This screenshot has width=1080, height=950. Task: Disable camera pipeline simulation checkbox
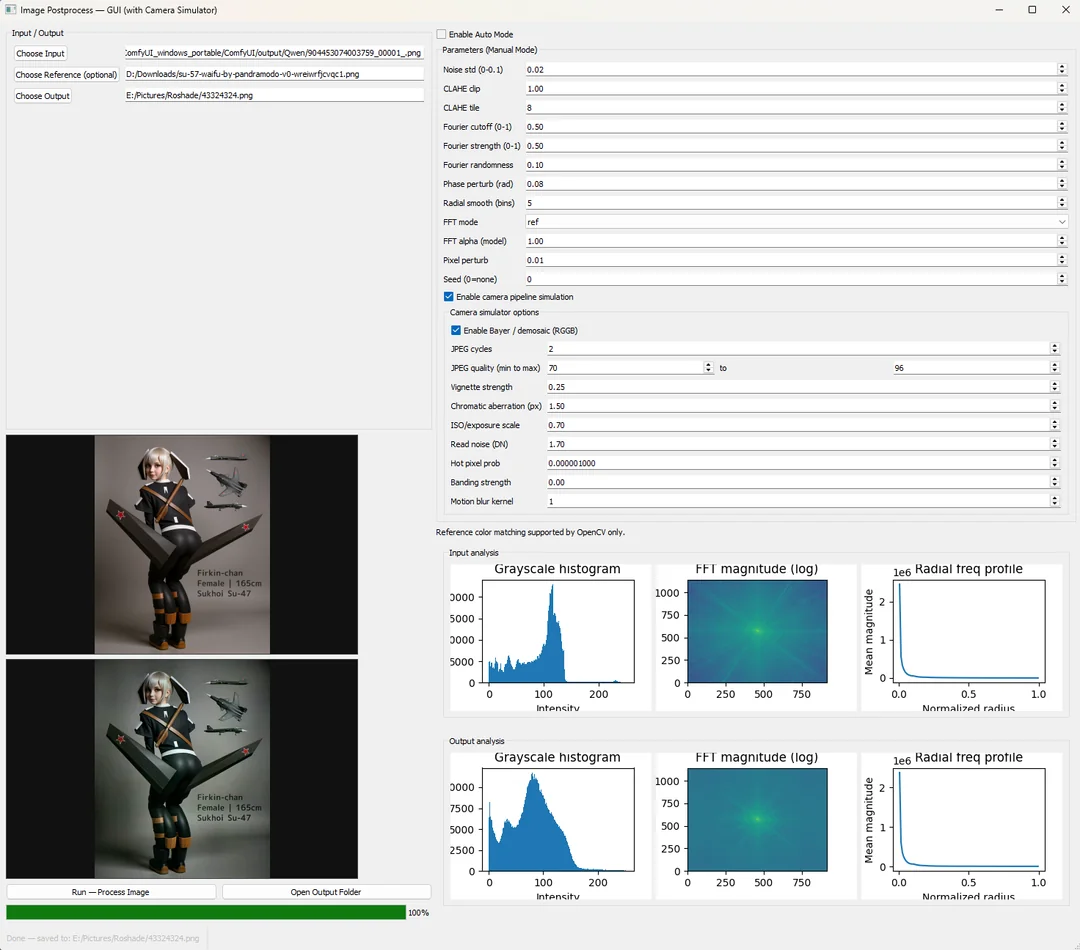pos(449,297)
